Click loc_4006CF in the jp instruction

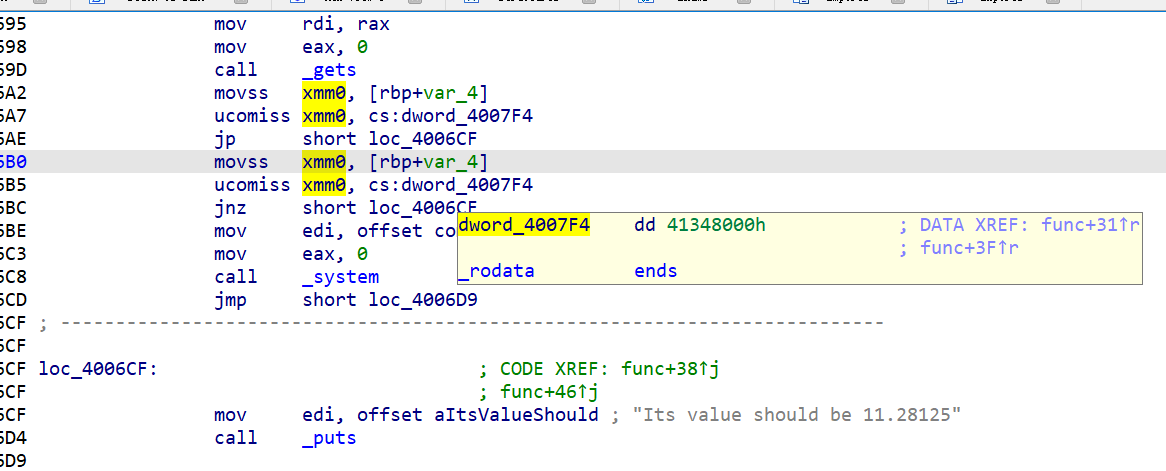[x=422, y=139]
